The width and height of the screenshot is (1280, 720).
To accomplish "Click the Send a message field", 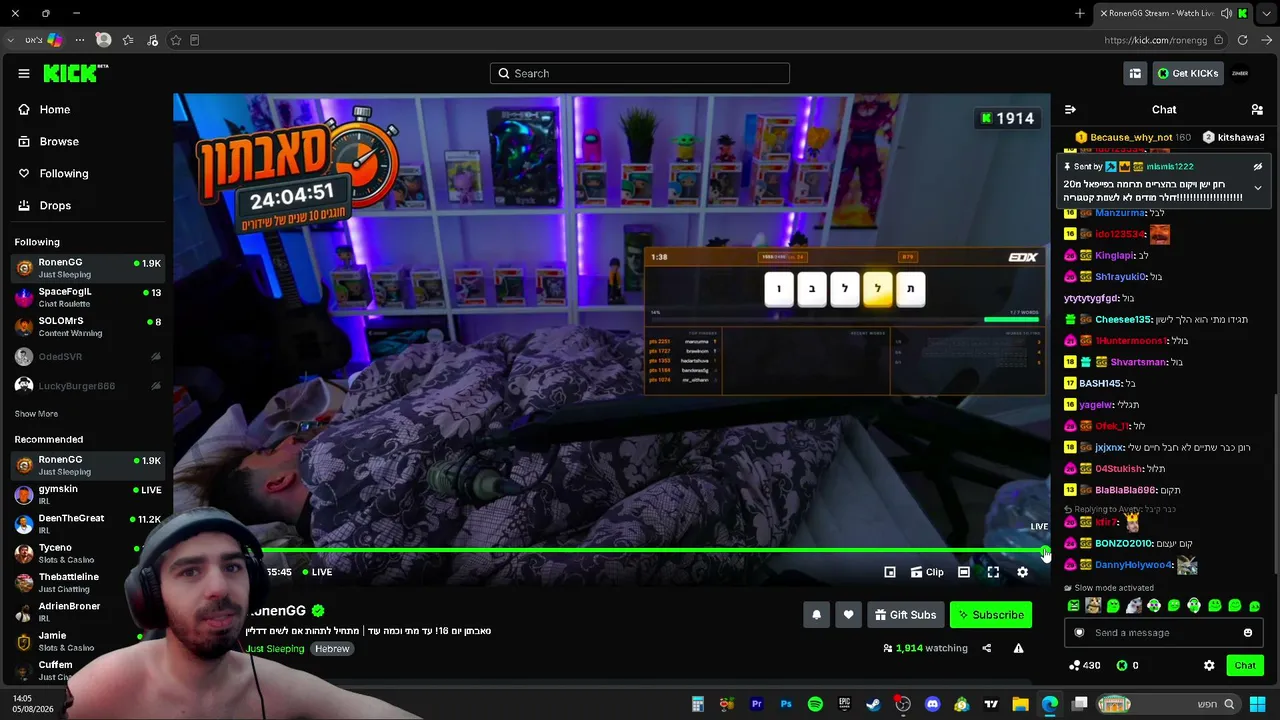I will point(1164,632).
